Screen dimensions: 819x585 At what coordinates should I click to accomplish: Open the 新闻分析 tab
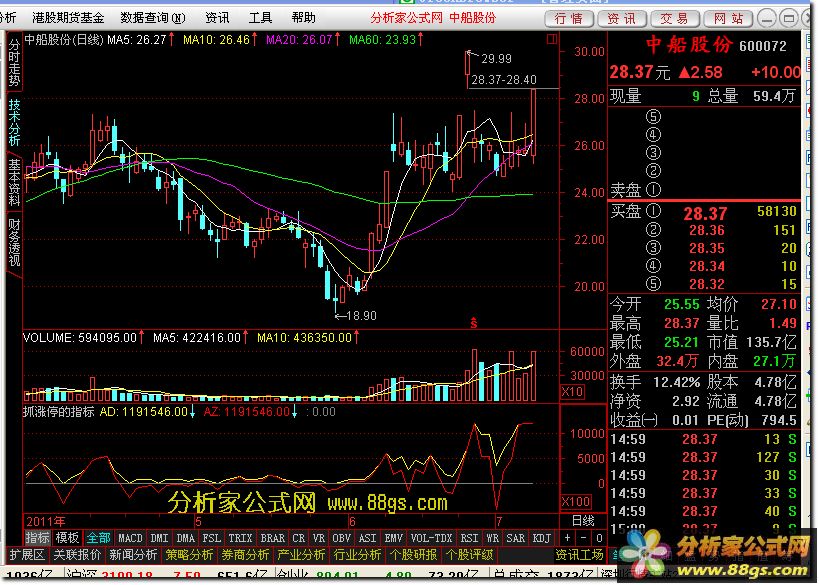133,555
